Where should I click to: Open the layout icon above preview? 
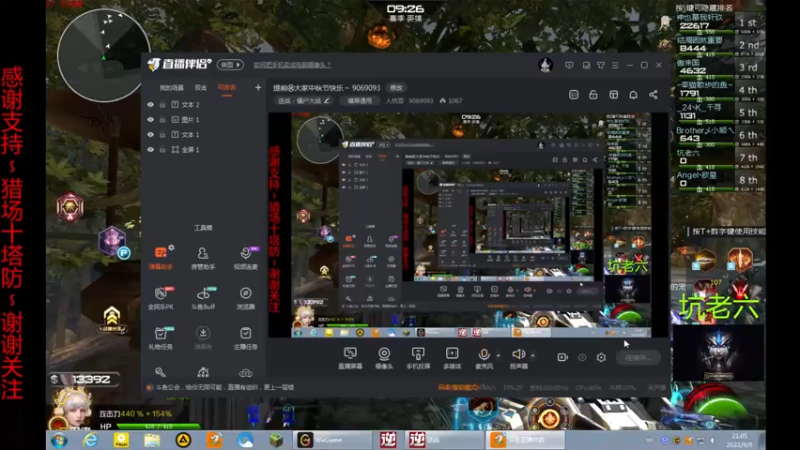[613, 95]
